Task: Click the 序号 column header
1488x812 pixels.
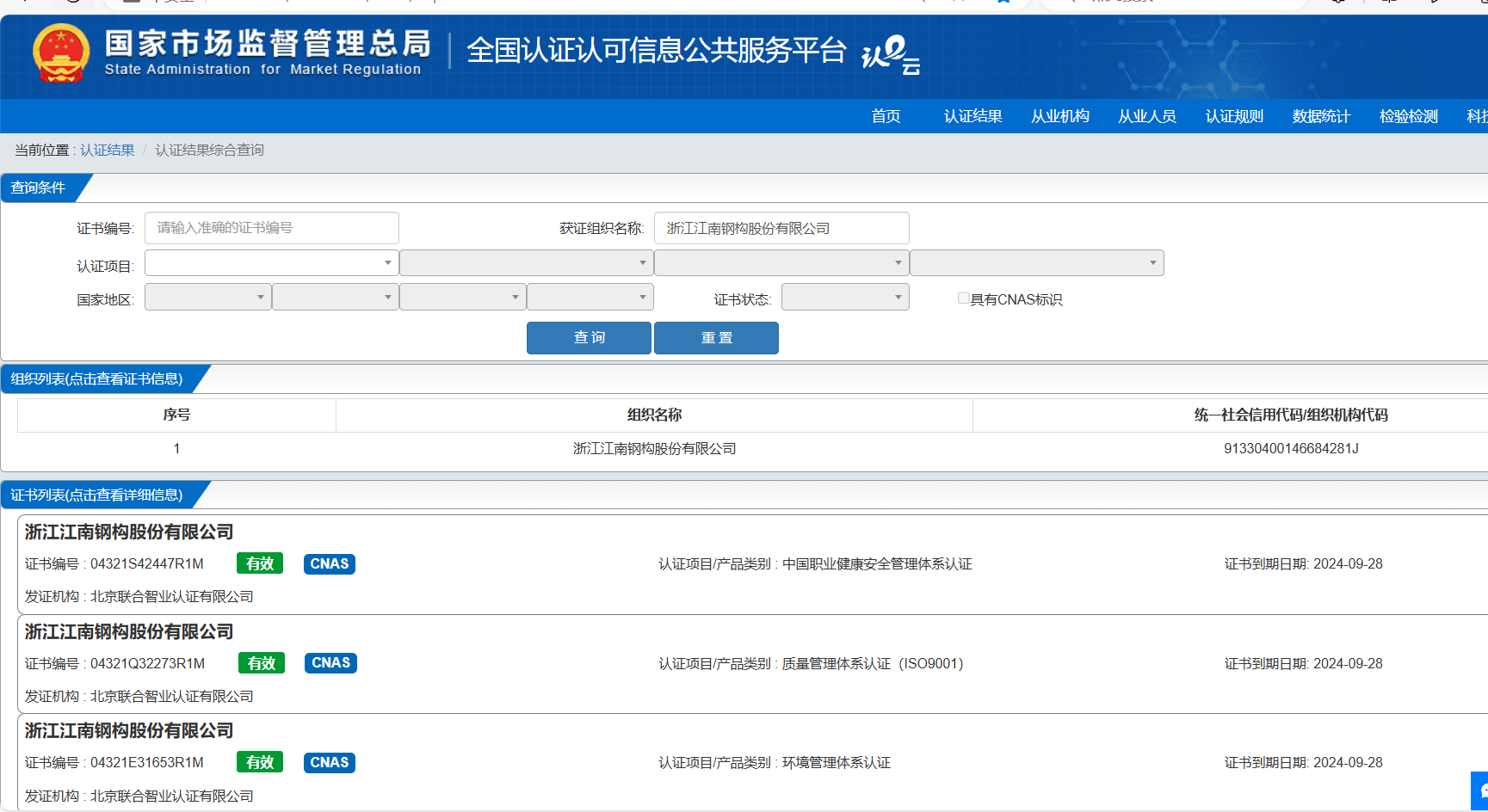Action: (x=176, y=415)
